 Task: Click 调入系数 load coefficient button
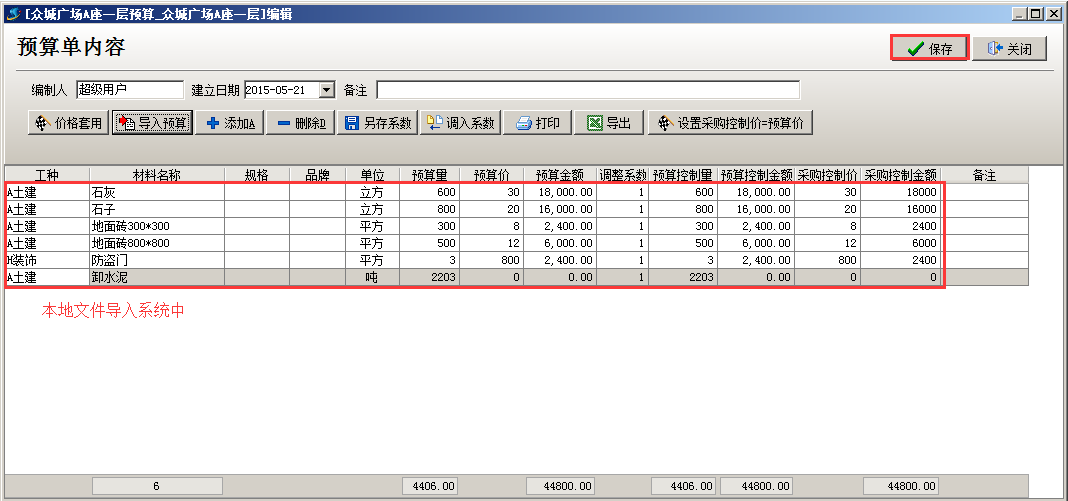(x=461, y=123)
